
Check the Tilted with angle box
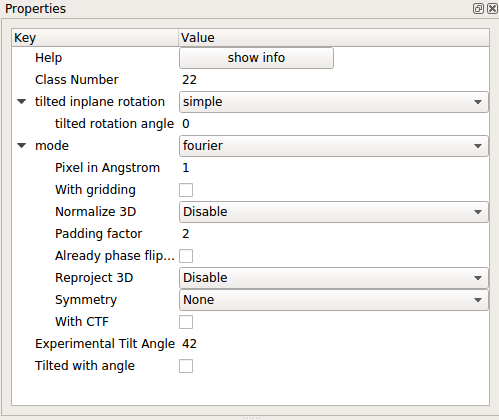(x=186, y=366)
